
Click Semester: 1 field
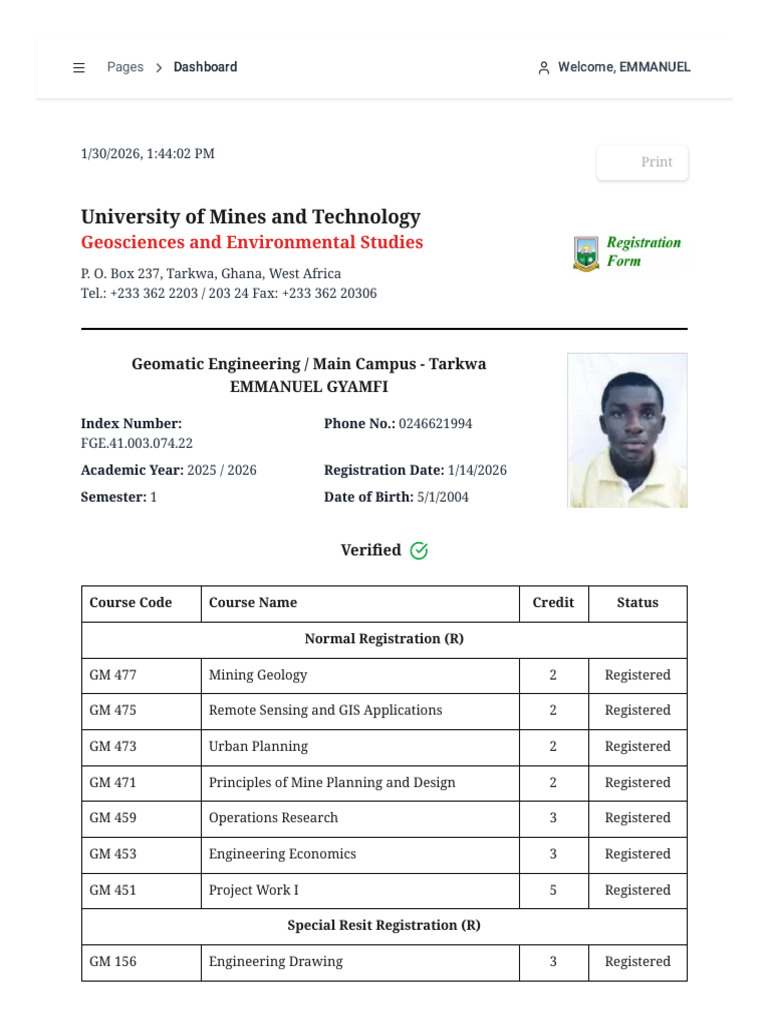119,497
